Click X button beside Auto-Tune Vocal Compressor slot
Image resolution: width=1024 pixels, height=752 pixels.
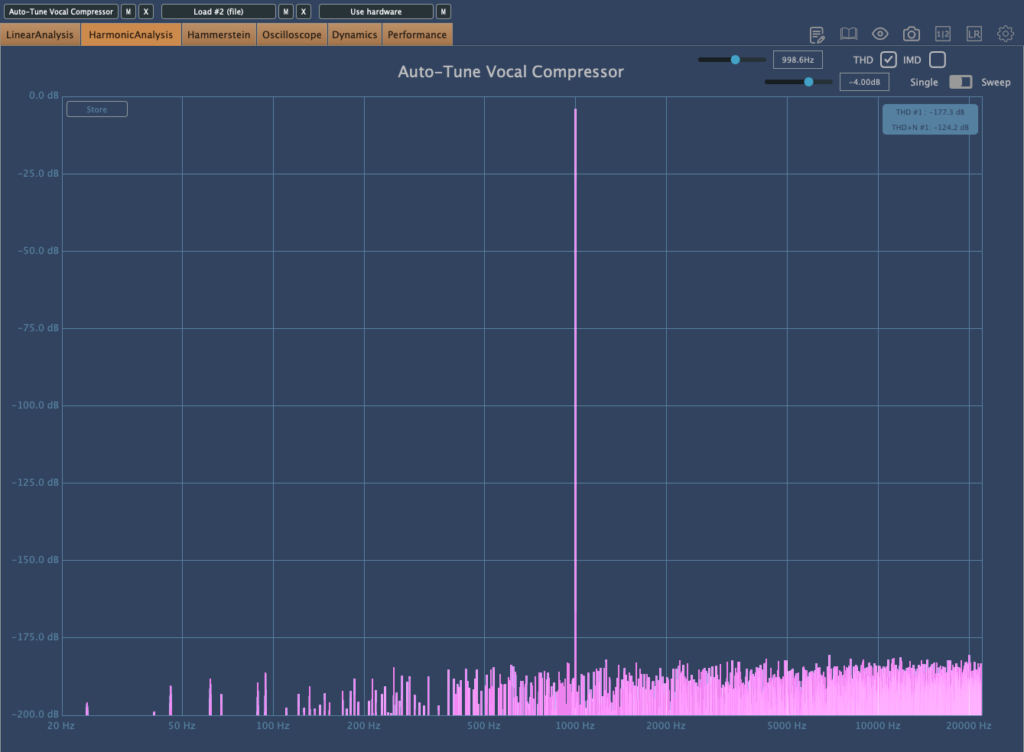tap(146, 12)
